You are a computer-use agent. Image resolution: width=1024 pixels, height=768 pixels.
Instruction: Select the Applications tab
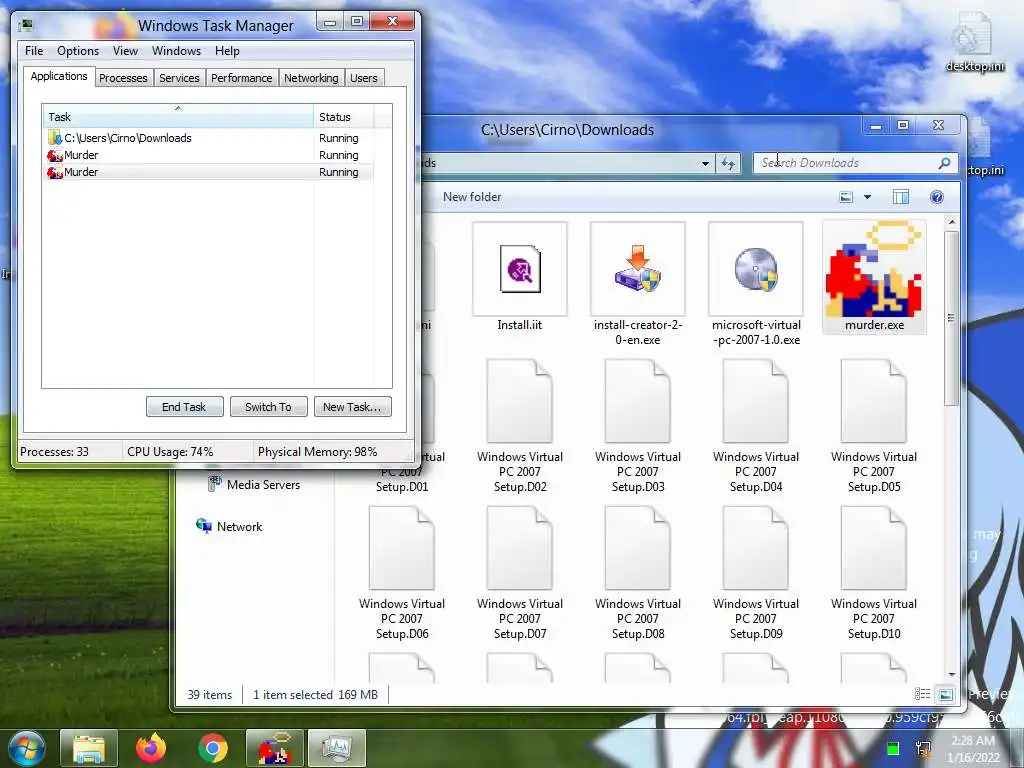[59, 76]
